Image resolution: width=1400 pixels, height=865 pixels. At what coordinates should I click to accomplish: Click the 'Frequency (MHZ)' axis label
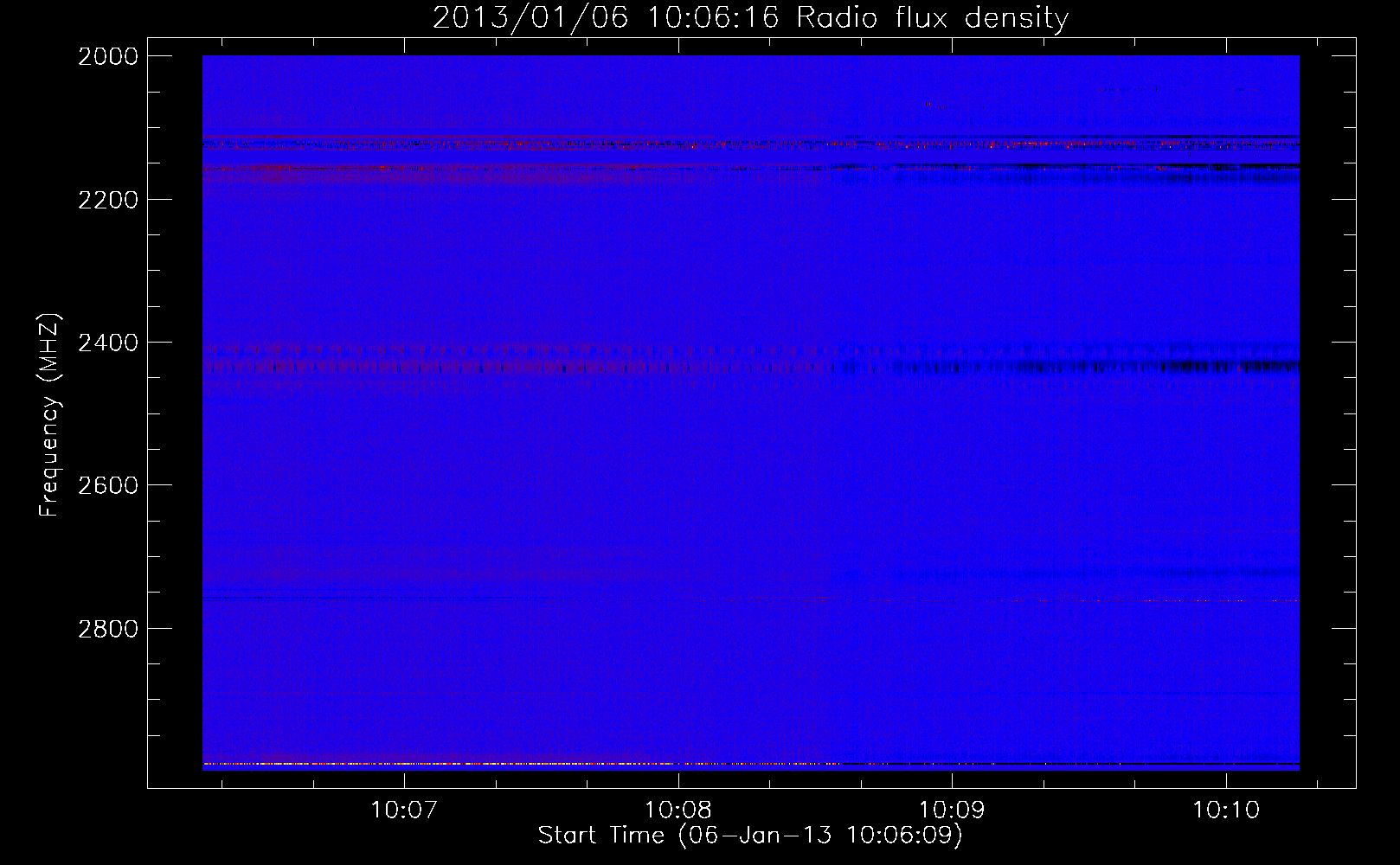49,415
